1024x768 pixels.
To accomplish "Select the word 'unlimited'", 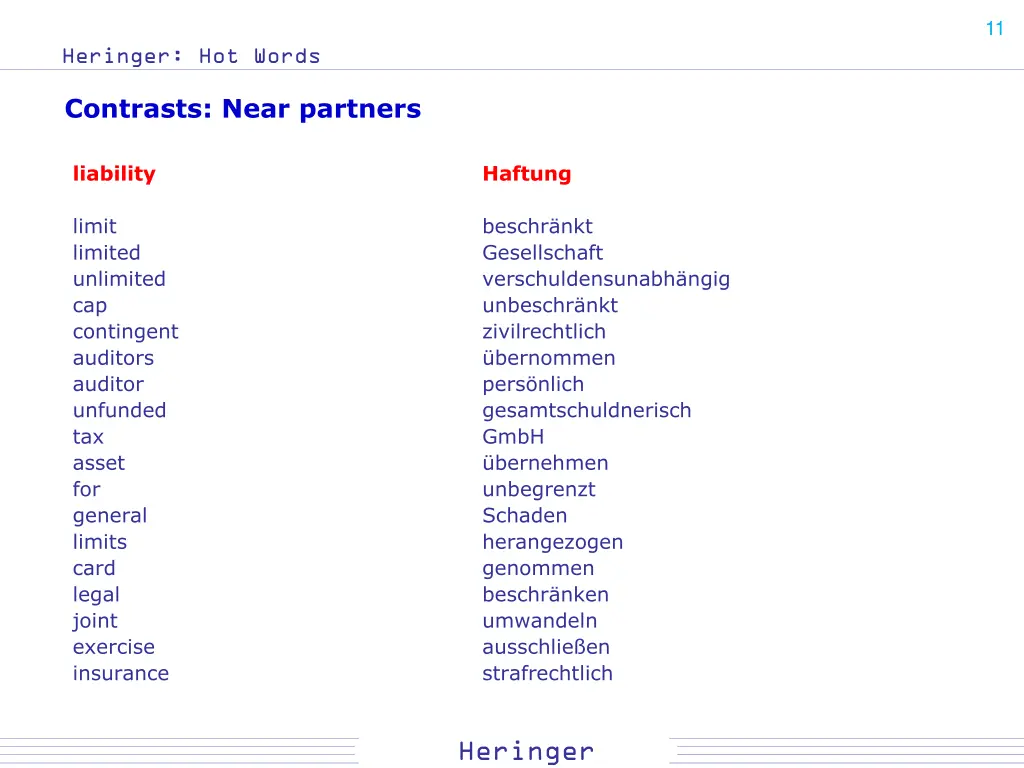I will click(120, 279).
